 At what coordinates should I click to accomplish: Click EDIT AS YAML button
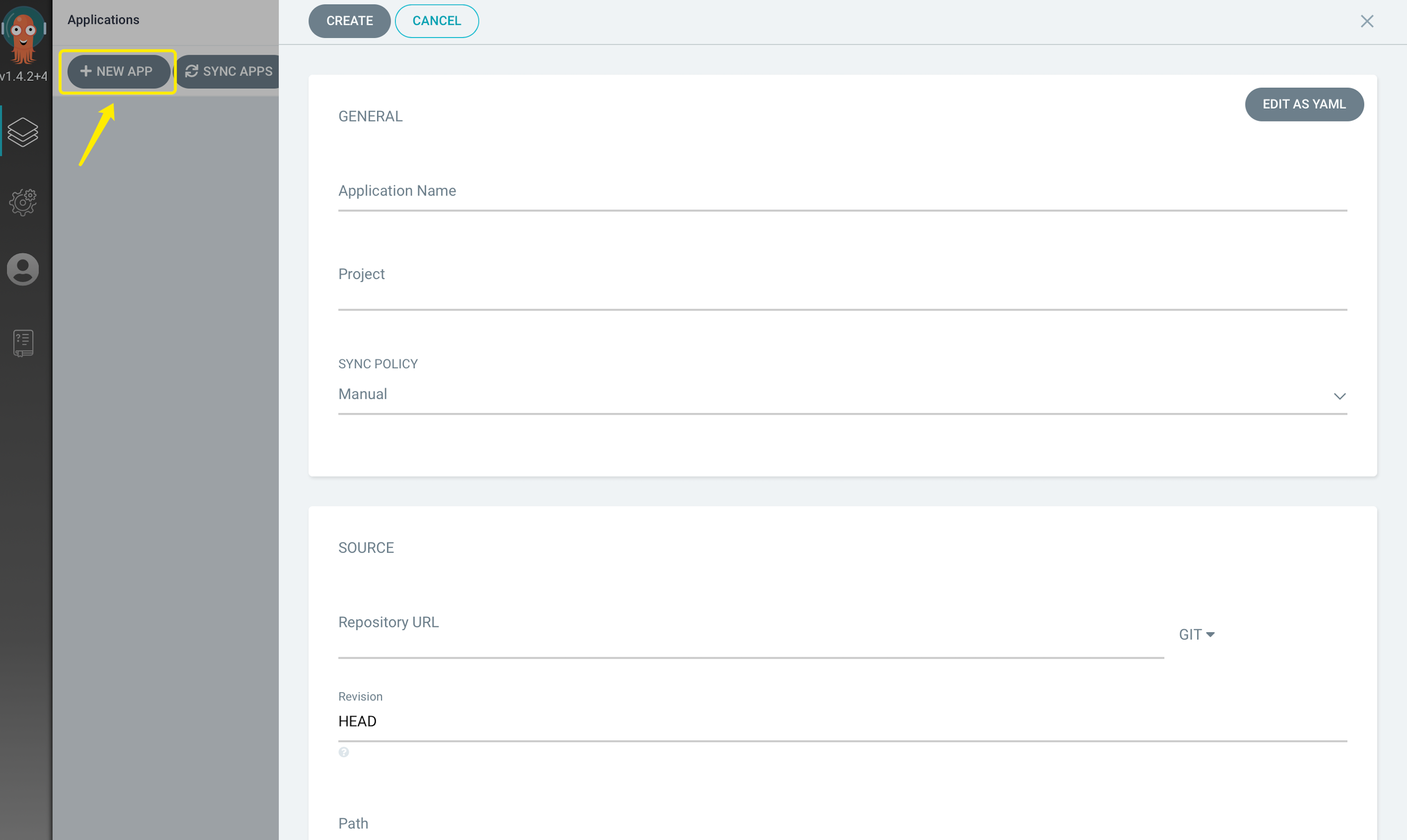click(x=1303, y=104)
